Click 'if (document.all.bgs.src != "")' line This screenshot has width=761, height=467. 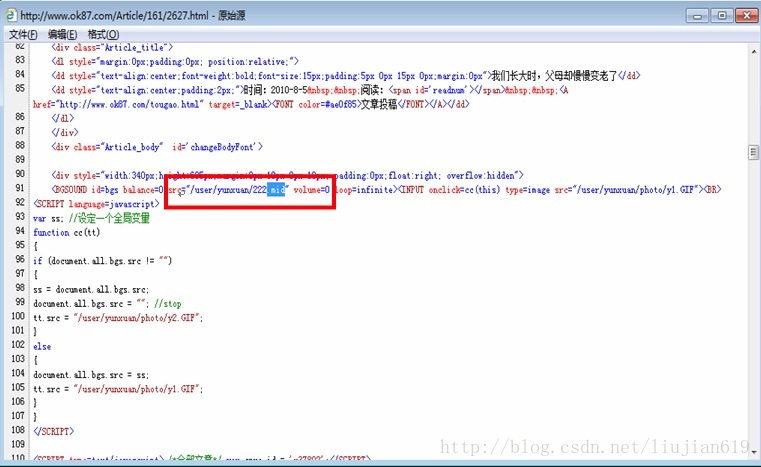click(x=102, y=261)
